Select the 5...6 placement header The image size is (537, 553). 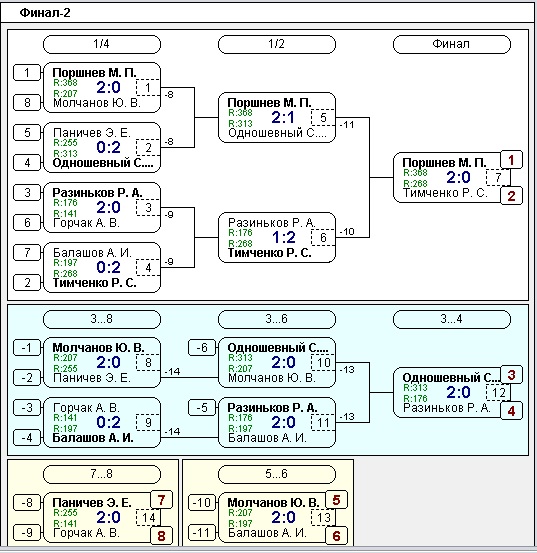[277, 474]
